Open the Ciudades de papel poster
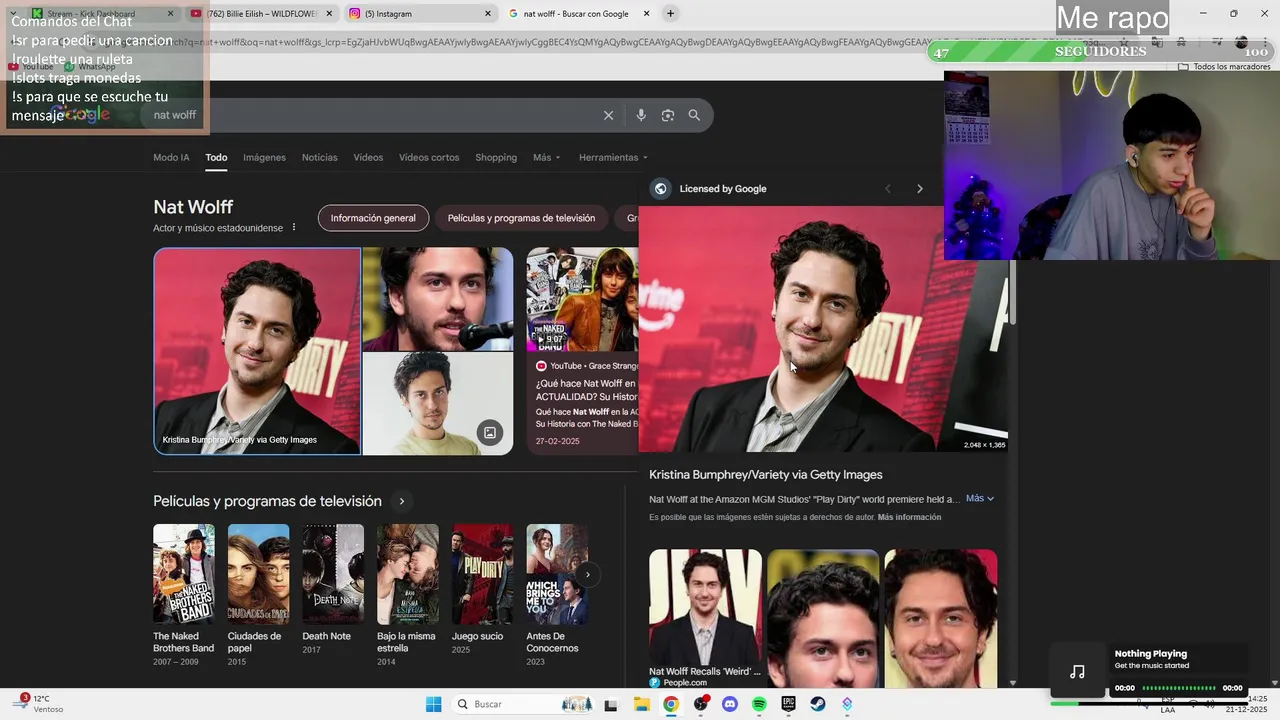This screenshot has width=1280, height=720. (x=258, y=574)
